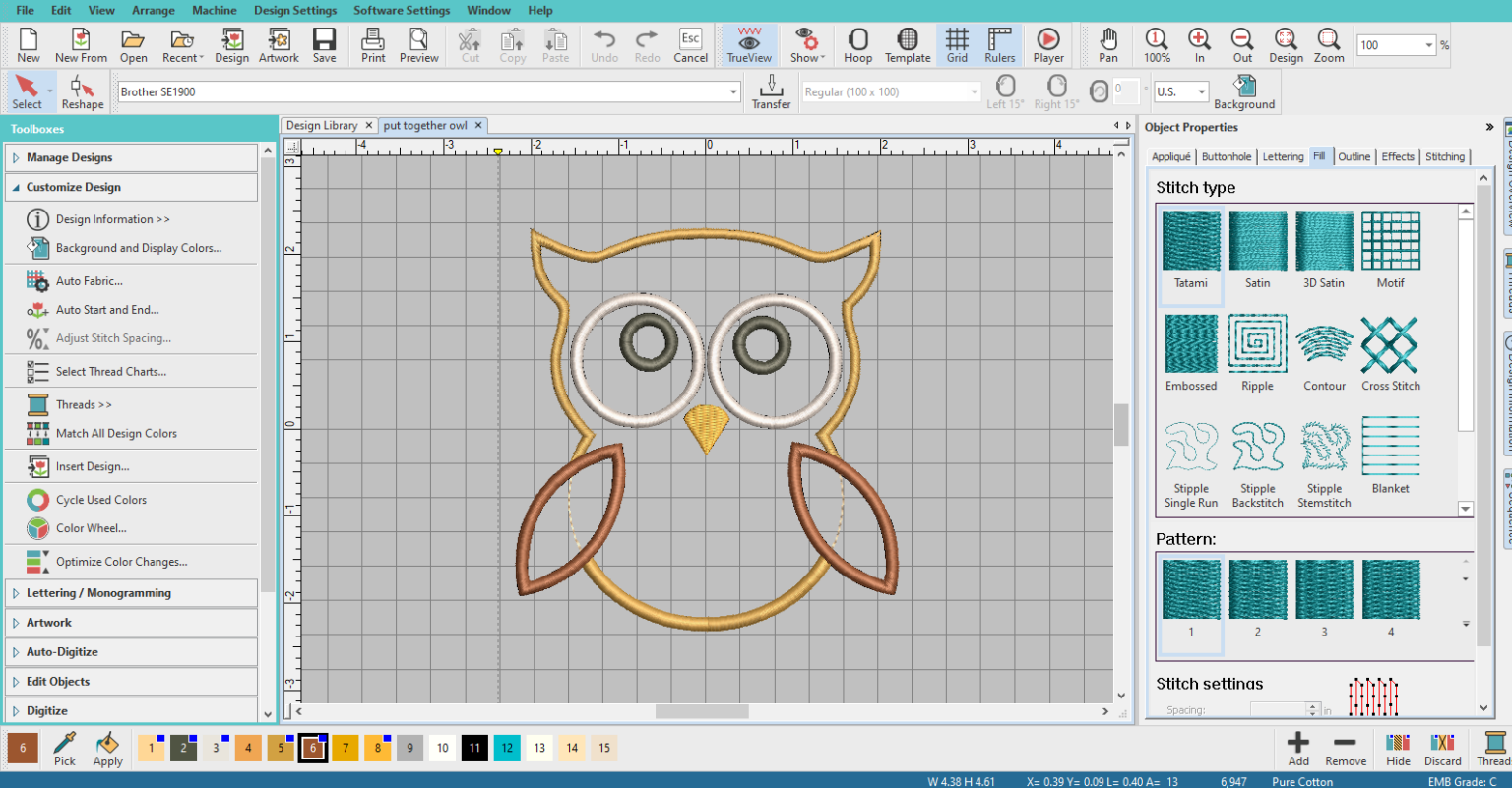Select the Reshape tool
This screenshot has height=788, width=1512.
tap(83, 91)
